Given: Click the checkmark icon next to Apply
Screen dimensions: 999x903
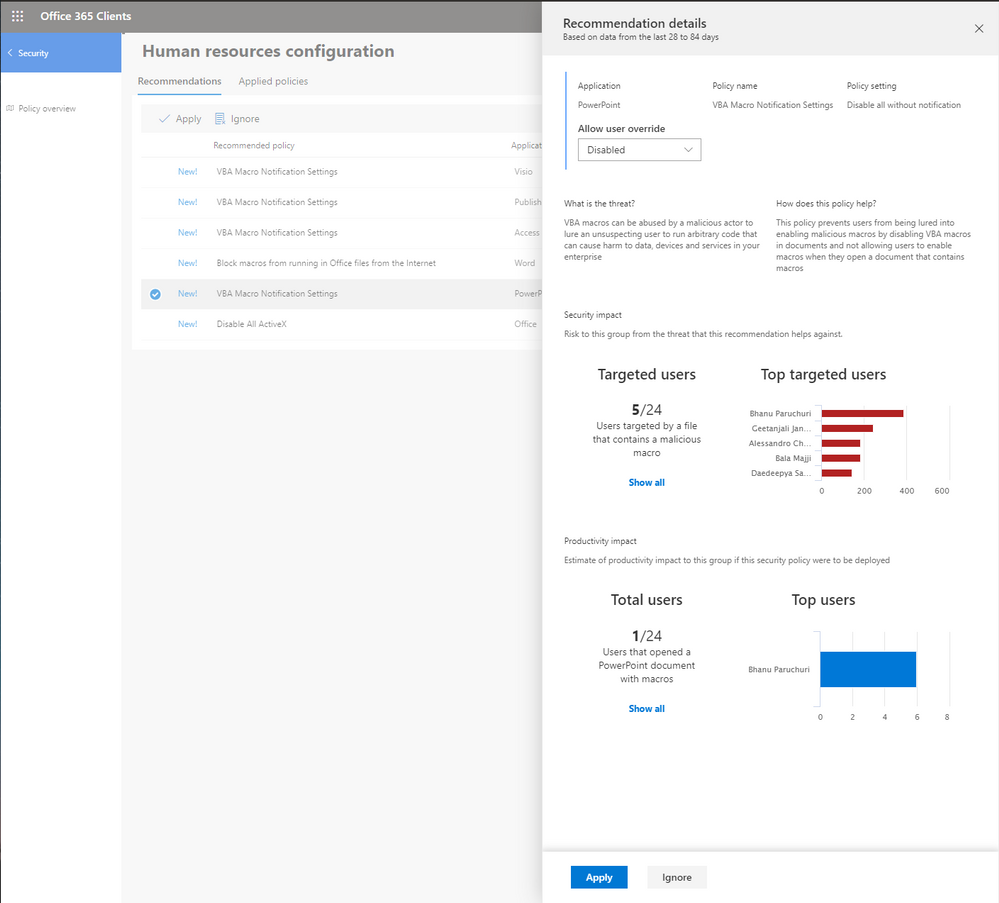Looking at the screenshot, I should coord(164,119).
